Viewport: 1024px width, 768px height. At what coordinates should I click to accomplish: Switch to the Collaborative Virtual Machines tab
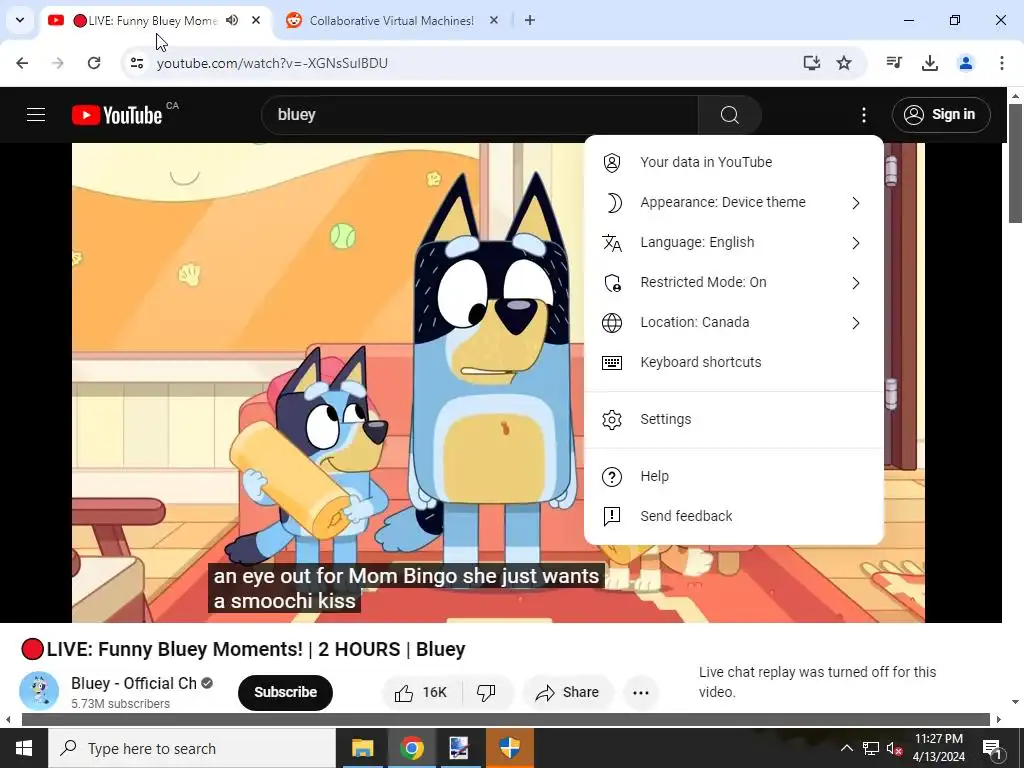[391, 21]
